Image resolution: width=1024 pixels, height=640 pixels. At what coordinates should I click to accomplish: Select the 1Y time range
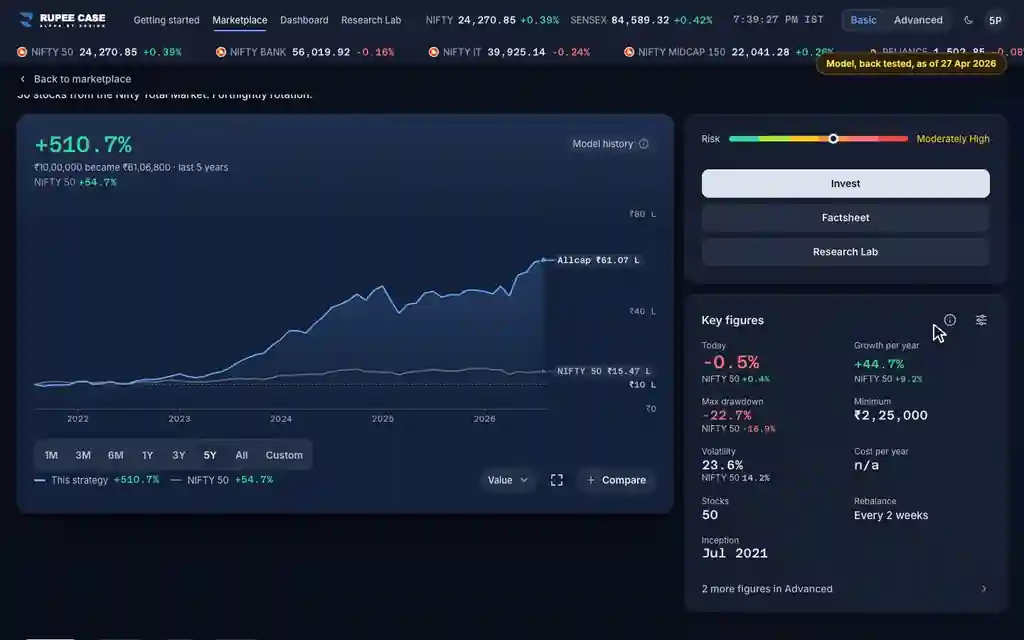point(148,455)
